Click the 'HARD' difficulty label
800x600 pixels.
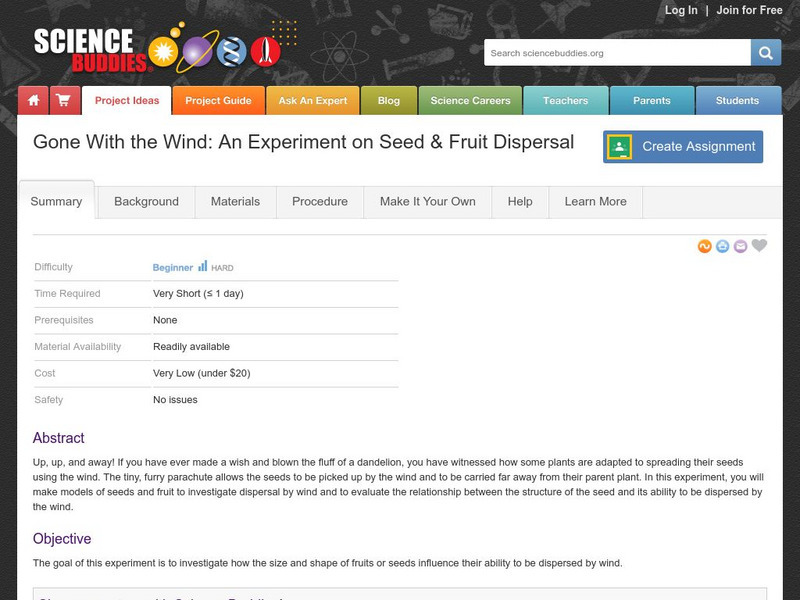click(x=222, y=268)
